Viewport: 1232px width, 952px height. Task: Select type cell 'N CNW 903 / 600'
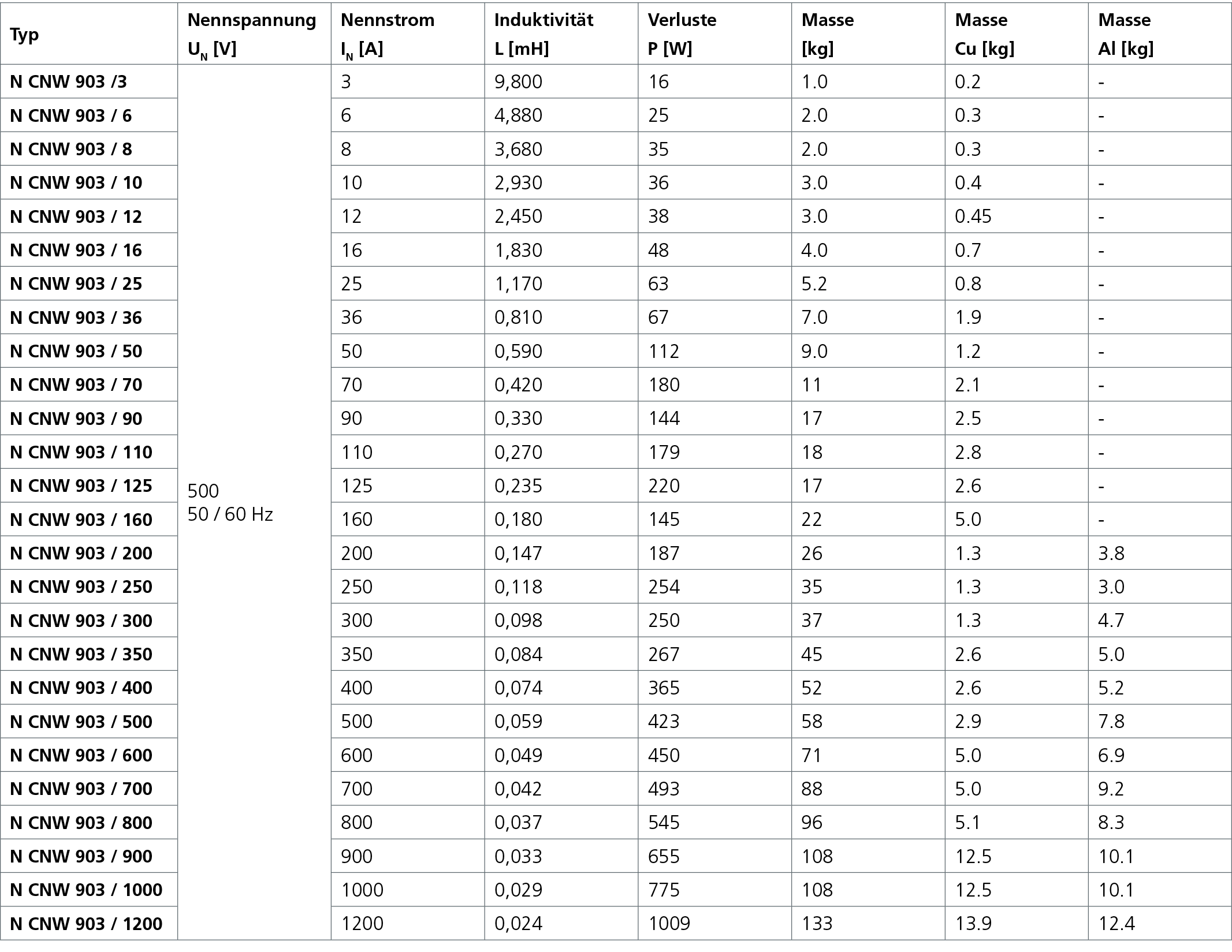click(89, 755)
